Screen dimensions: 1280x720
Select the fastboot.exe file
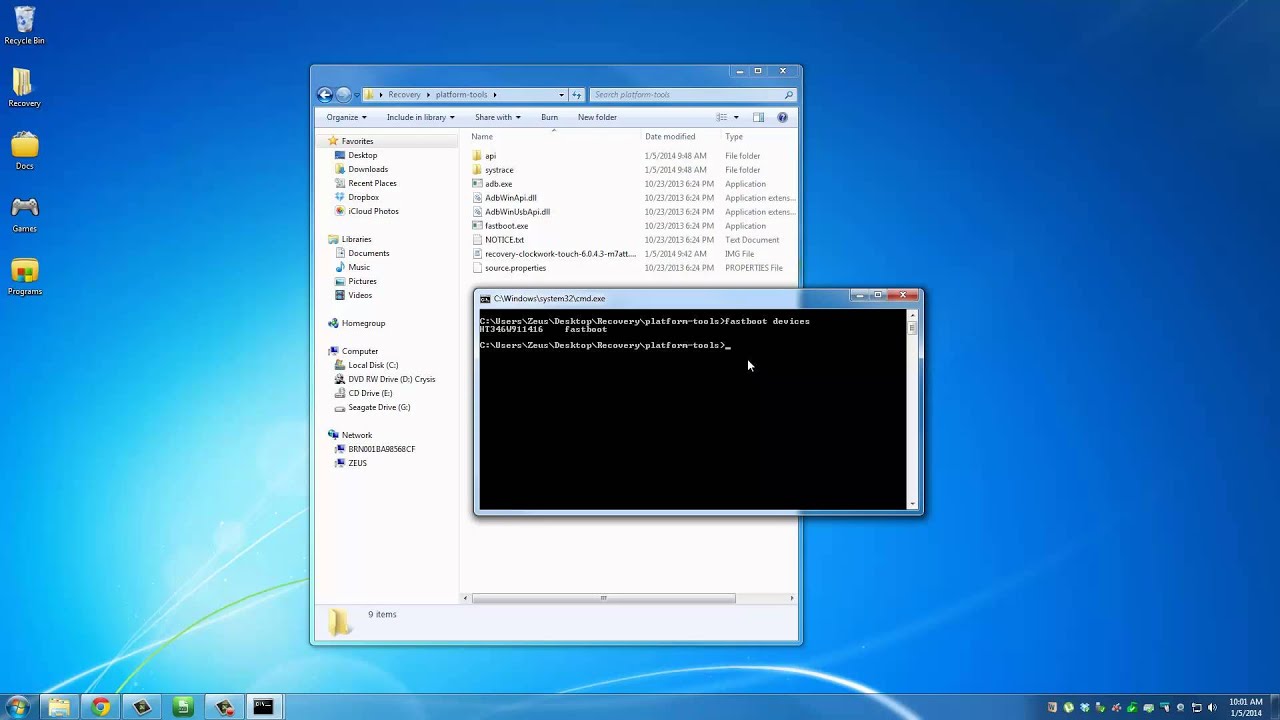click(506, 226)
